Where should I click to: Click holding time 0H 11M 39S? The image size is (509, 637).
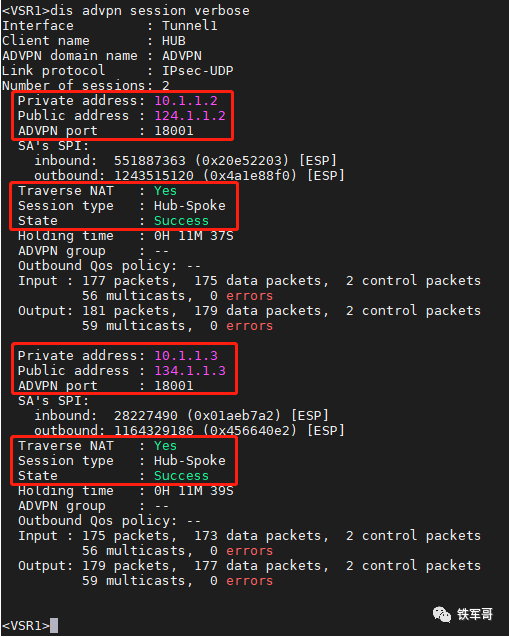click(194, 491)
